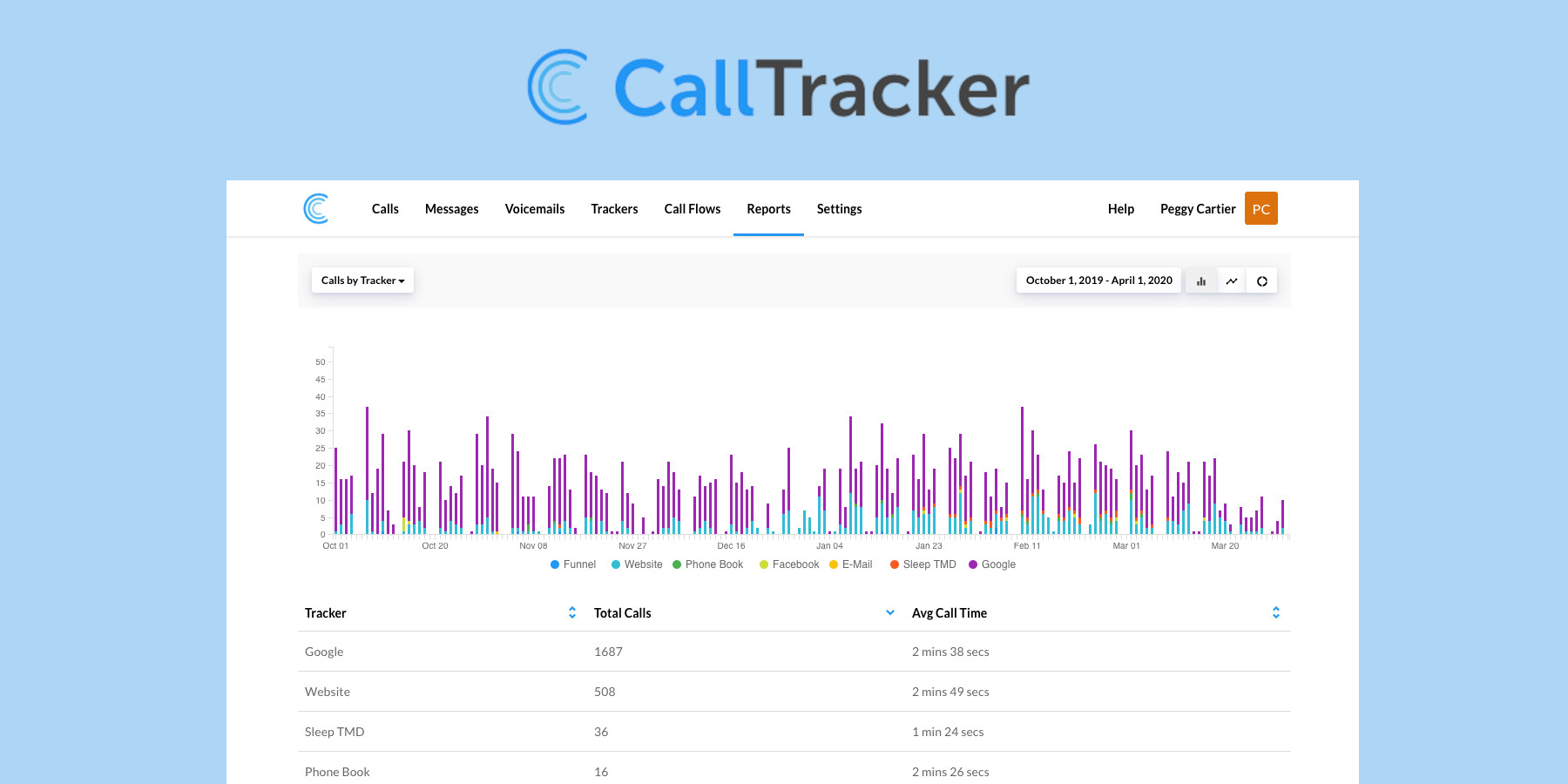Switch chart to donut chart view
1568x784 pixels.
pos(1262,280)
